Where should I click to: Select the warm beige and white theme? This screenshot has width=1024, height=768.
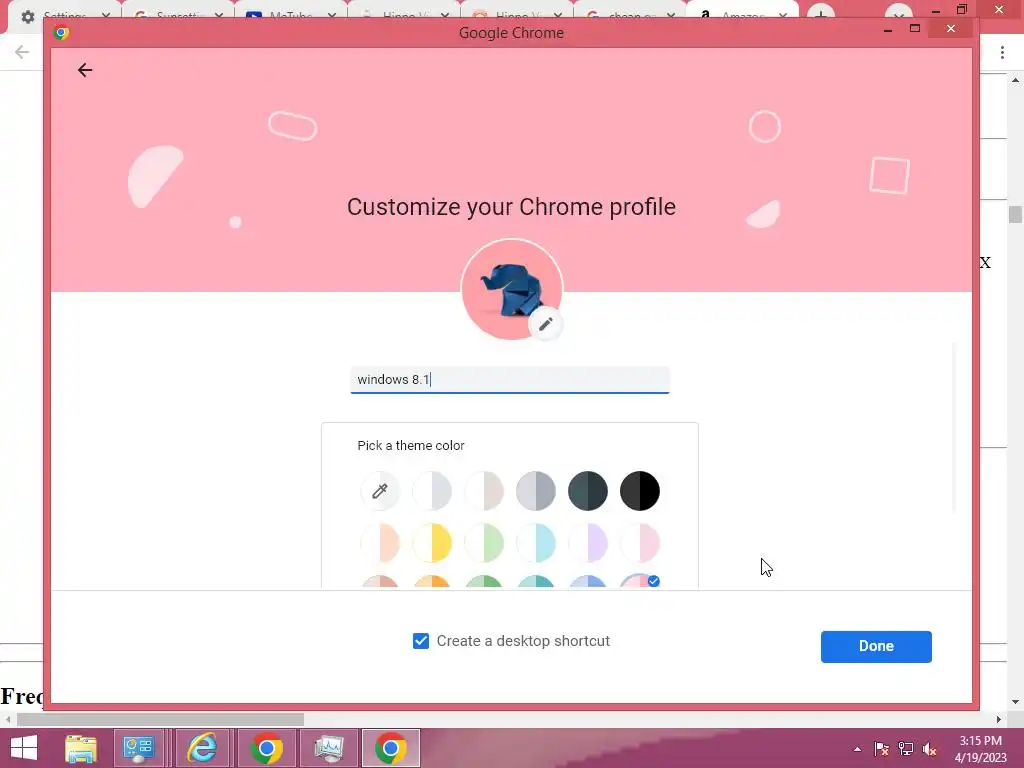(484, 490)
